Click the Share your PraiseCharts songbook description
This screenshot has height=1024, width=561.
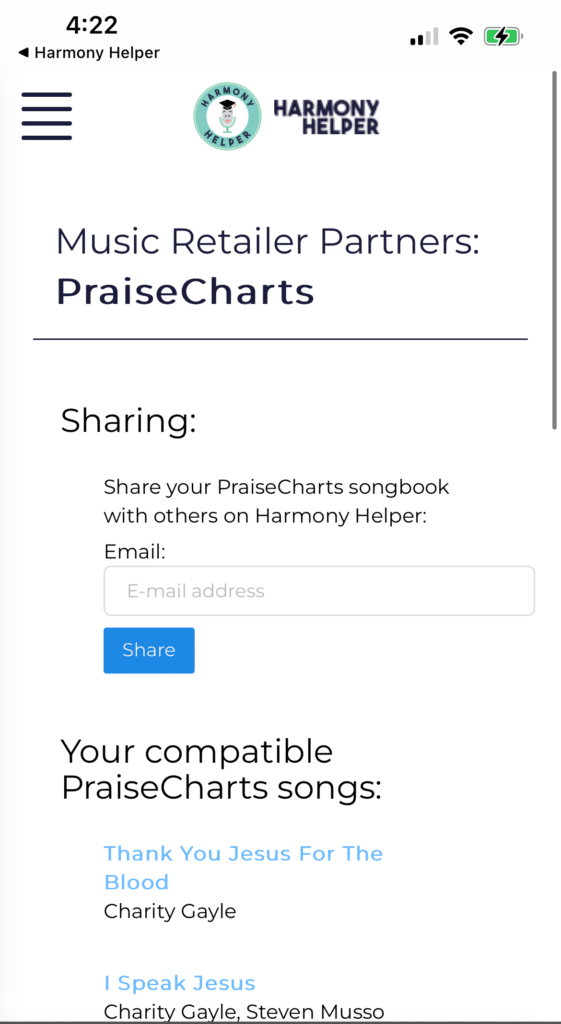point(277,502)
